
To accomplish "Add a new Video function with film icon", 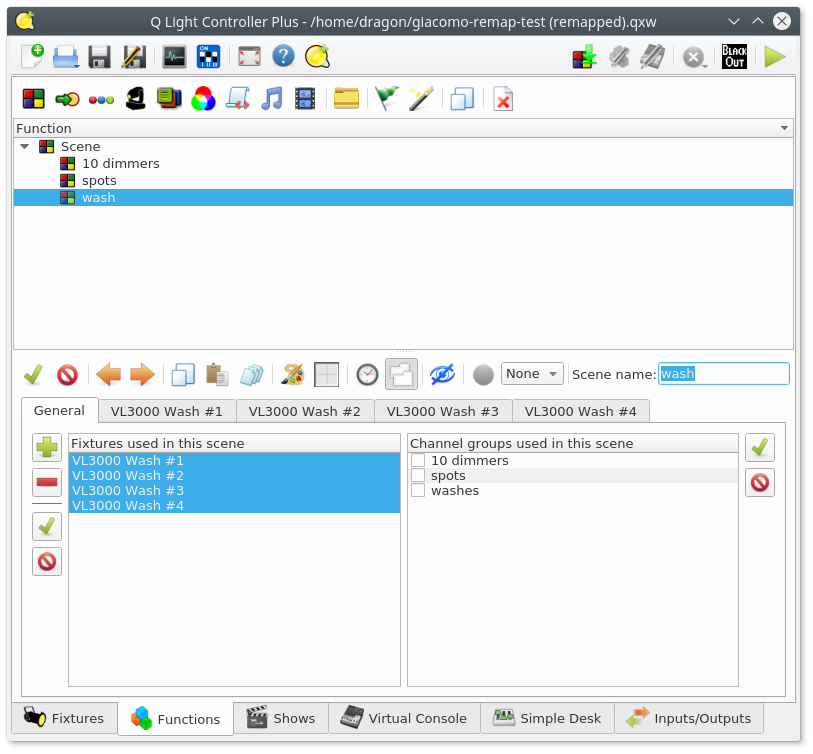I will [x=305, y=99].
